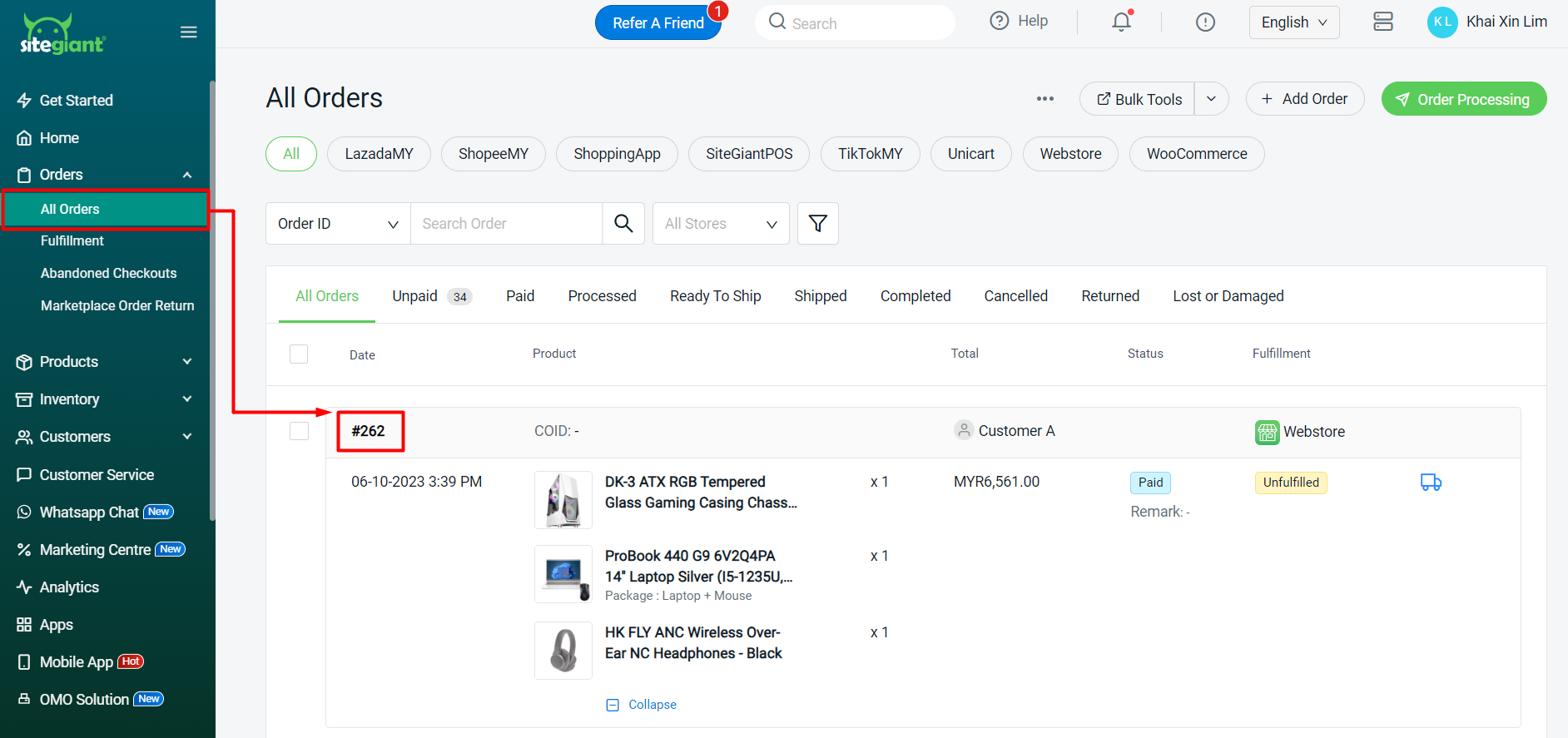The height and width of the screenshot is (738, 1568).
Task: Open the gaming casing product thumbnail
Action: pos(563,500)
